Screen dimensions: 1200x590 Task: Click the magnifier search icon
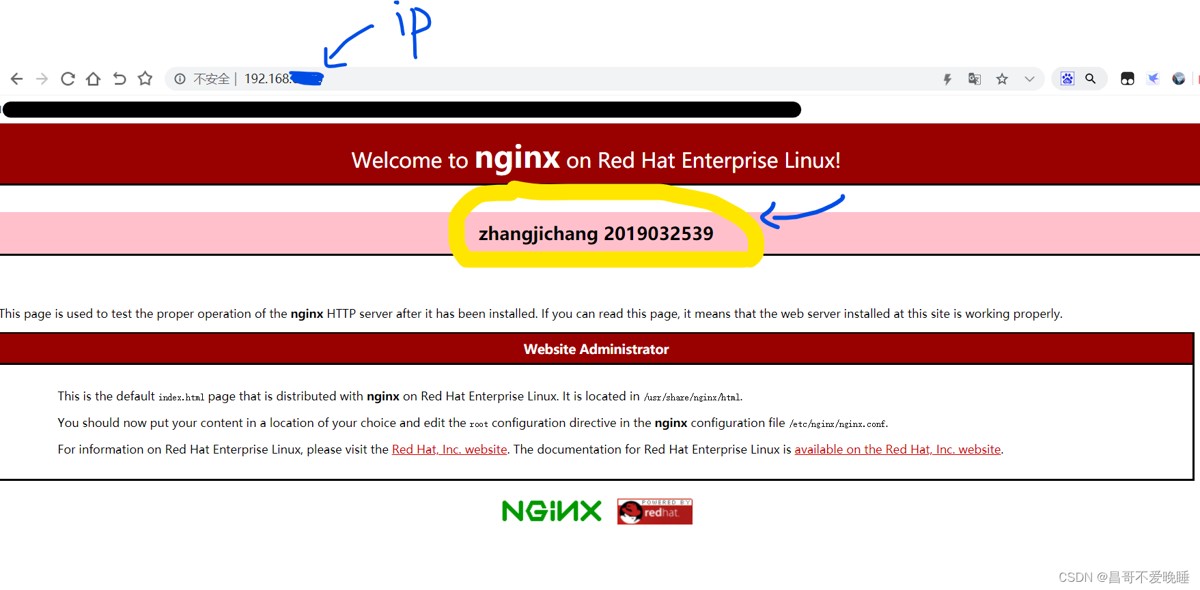1091,79
